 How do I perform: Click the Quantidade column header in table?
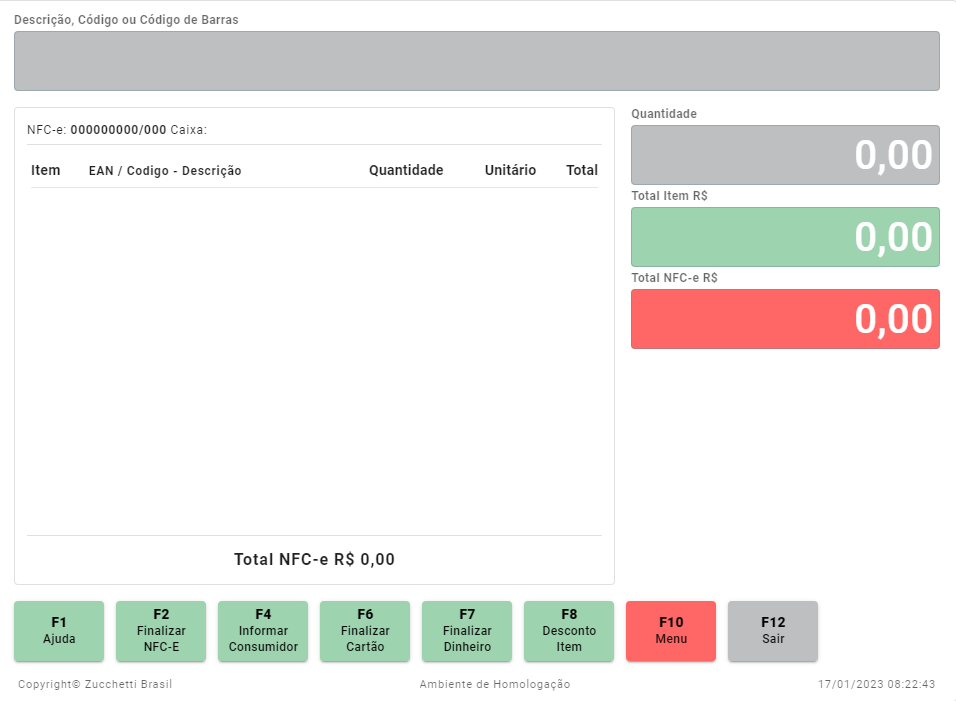click(406, 171)
